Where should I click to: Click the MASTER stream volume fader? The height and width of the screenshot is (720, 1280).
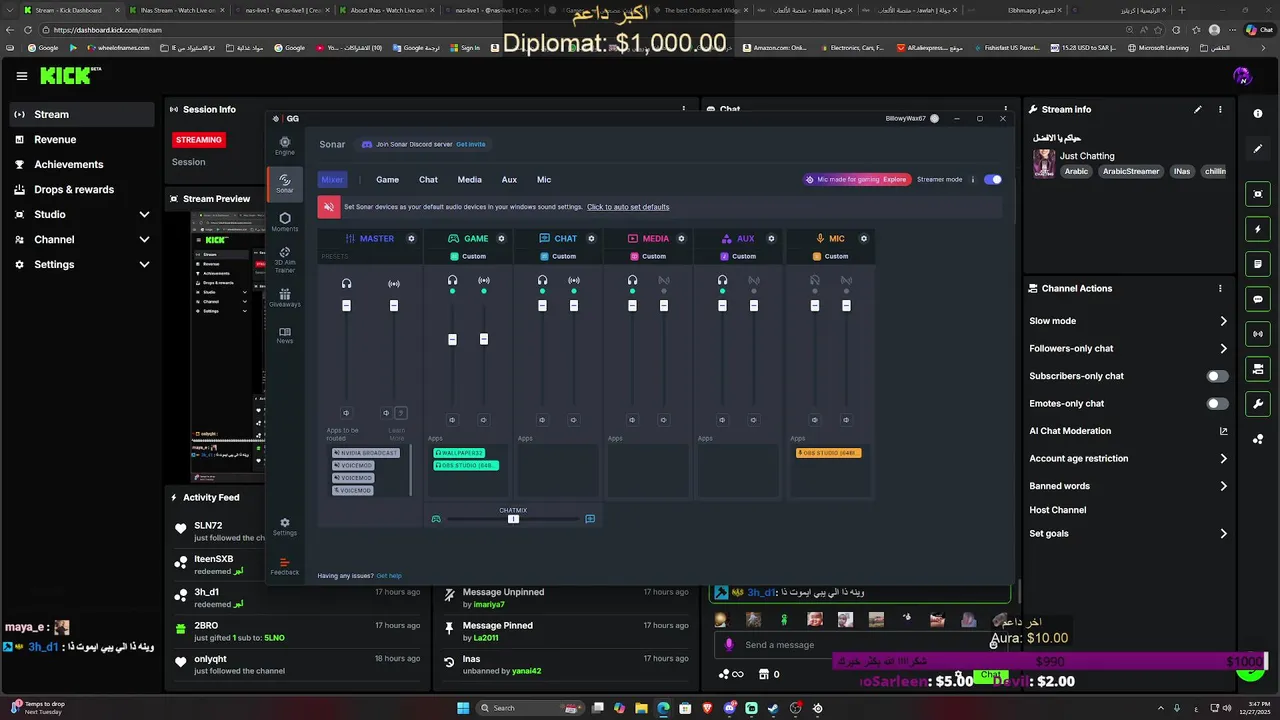394,305
